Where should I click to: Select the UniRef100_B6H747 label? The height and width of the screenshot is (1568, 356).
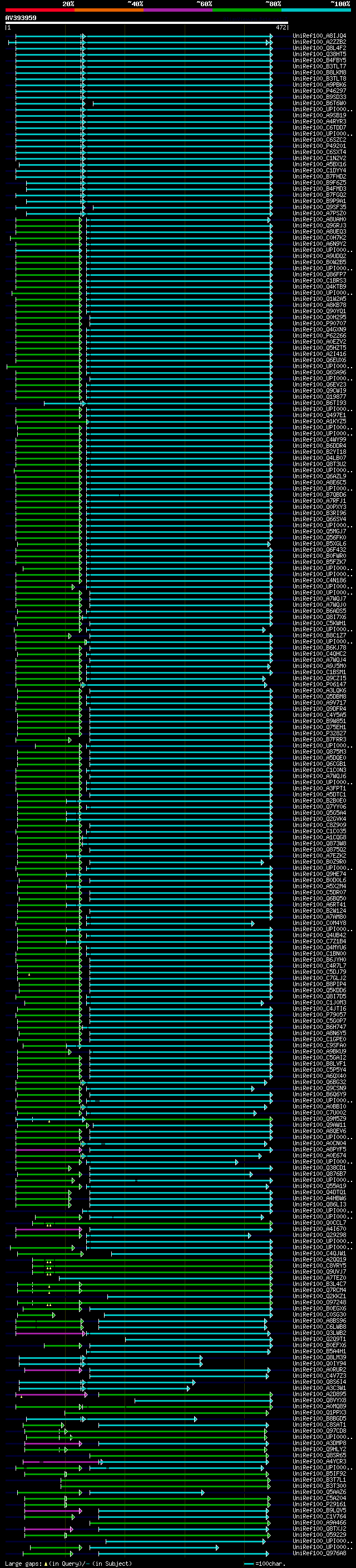point(319,1026)
